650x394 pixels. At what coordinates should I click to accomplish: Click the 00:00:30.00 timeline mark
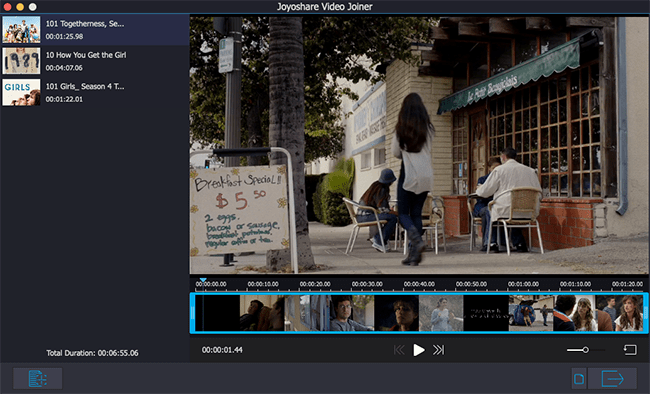point(367,284)
